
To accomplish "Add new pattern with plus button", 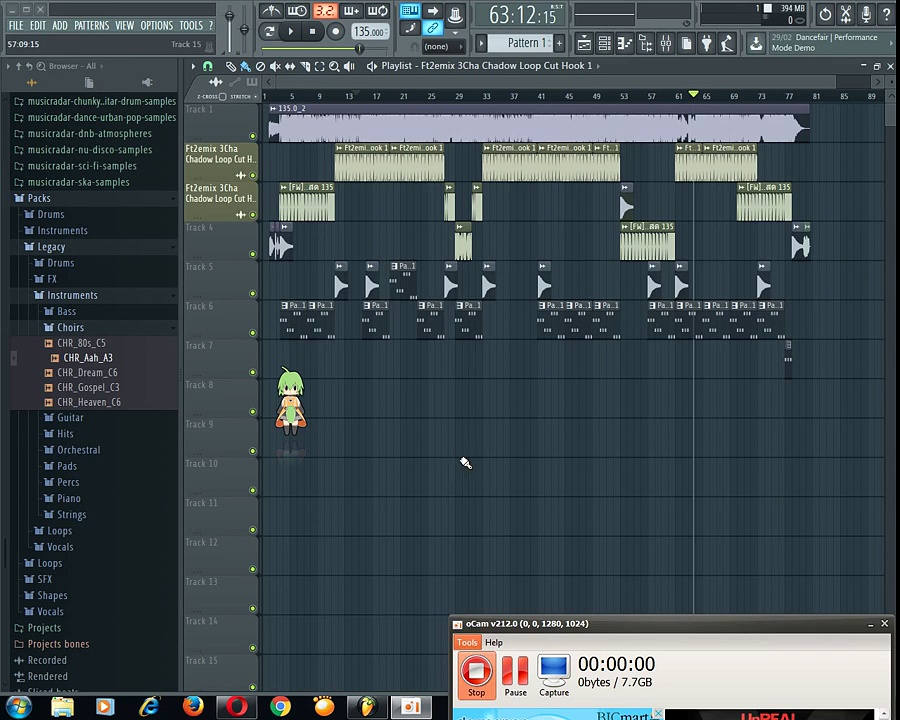I will click(559, 43).
